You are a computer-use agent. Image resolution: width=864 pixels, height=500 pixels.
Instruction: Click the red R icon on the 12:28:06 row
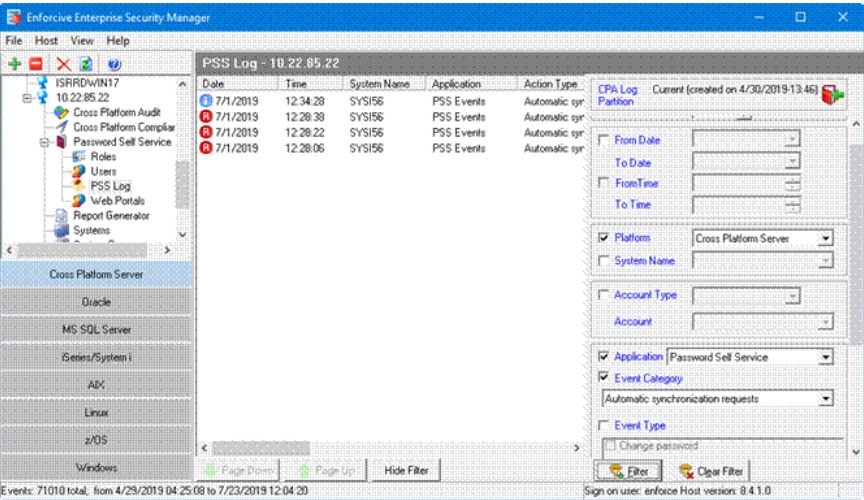206,148
